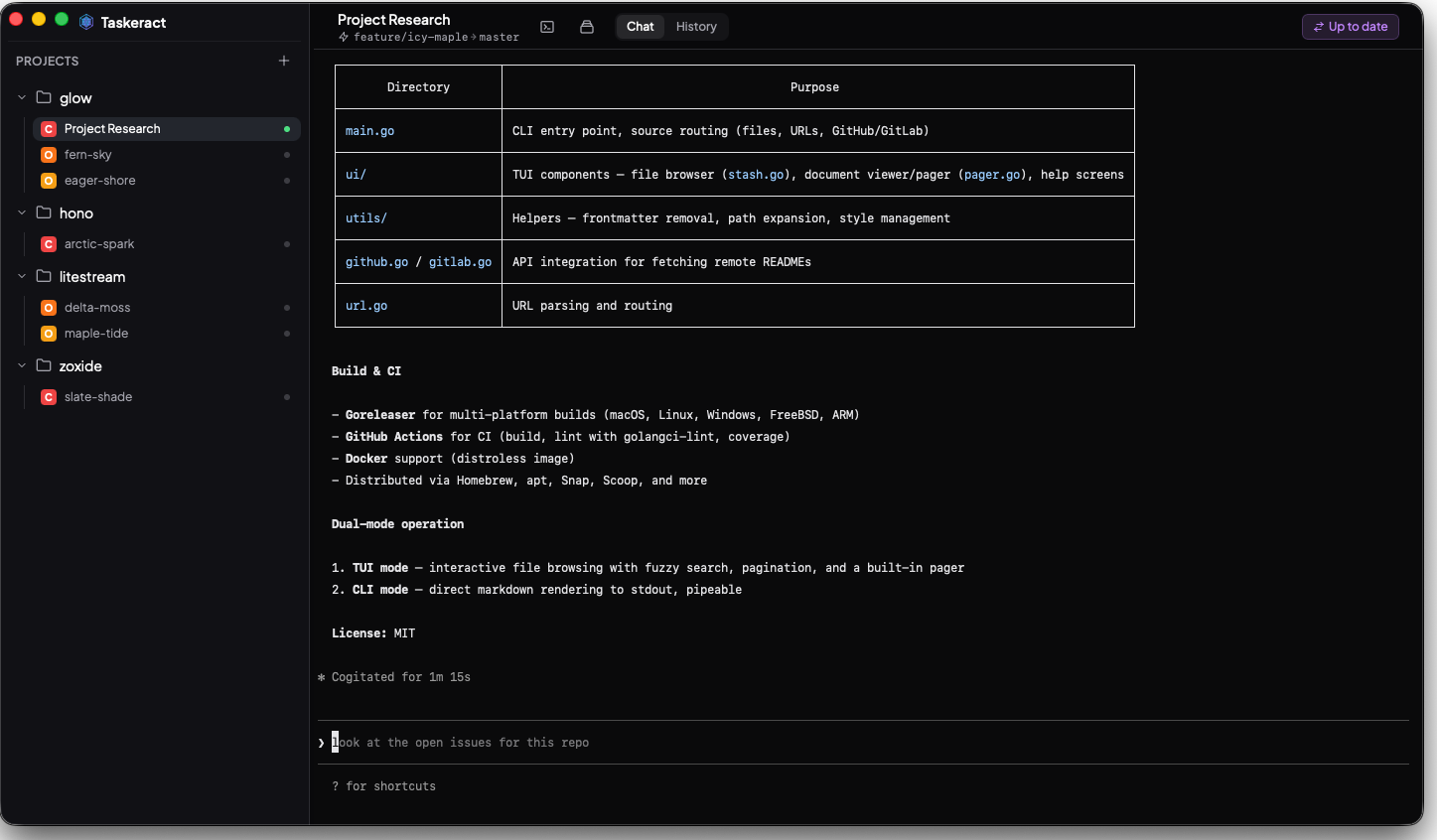
Task: Click the archive icon next to the terminal icon
Action: [586, 27]
